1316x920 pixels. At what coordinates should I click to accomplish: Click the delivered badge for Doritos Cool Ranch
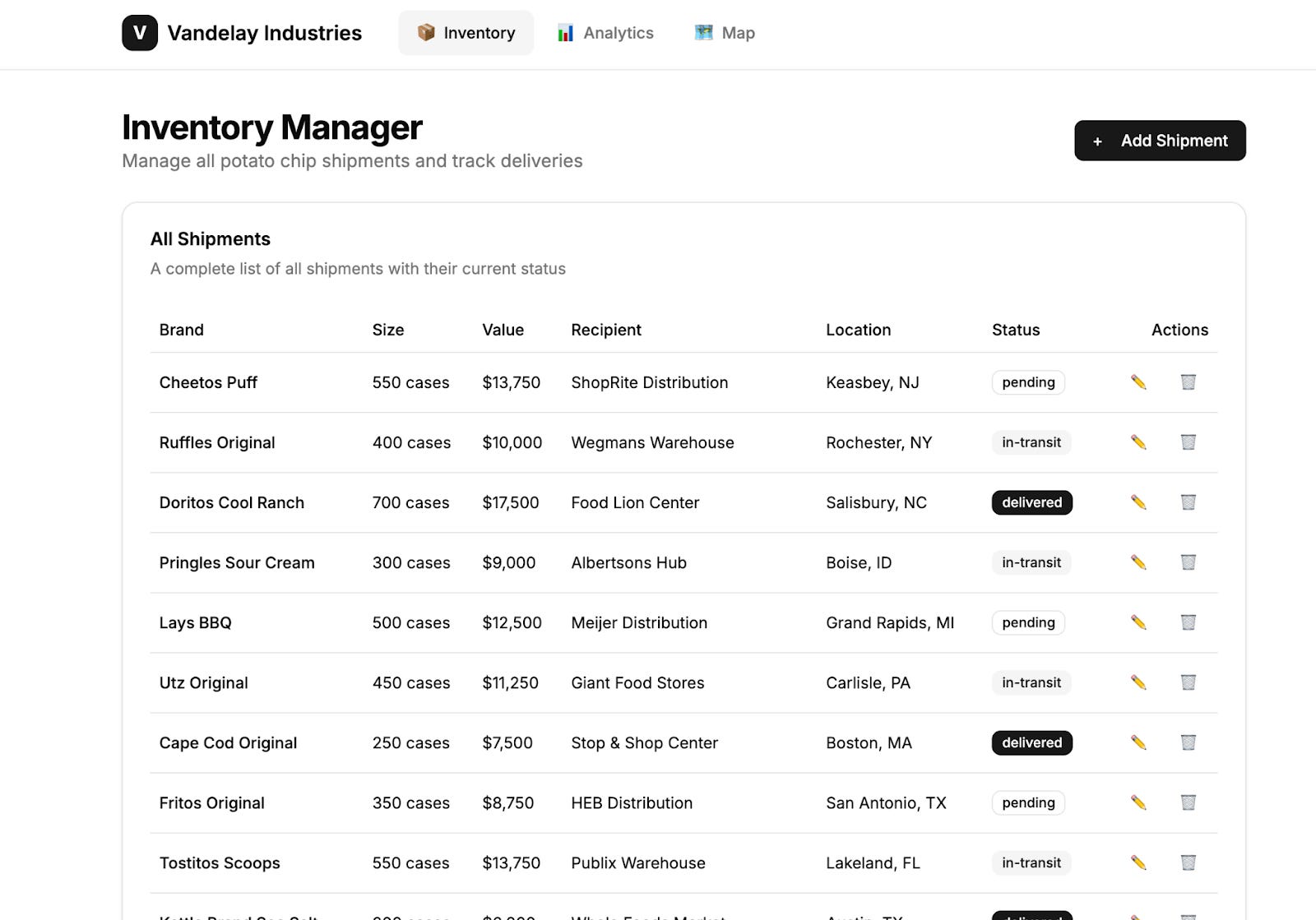tap(1032, 502)
